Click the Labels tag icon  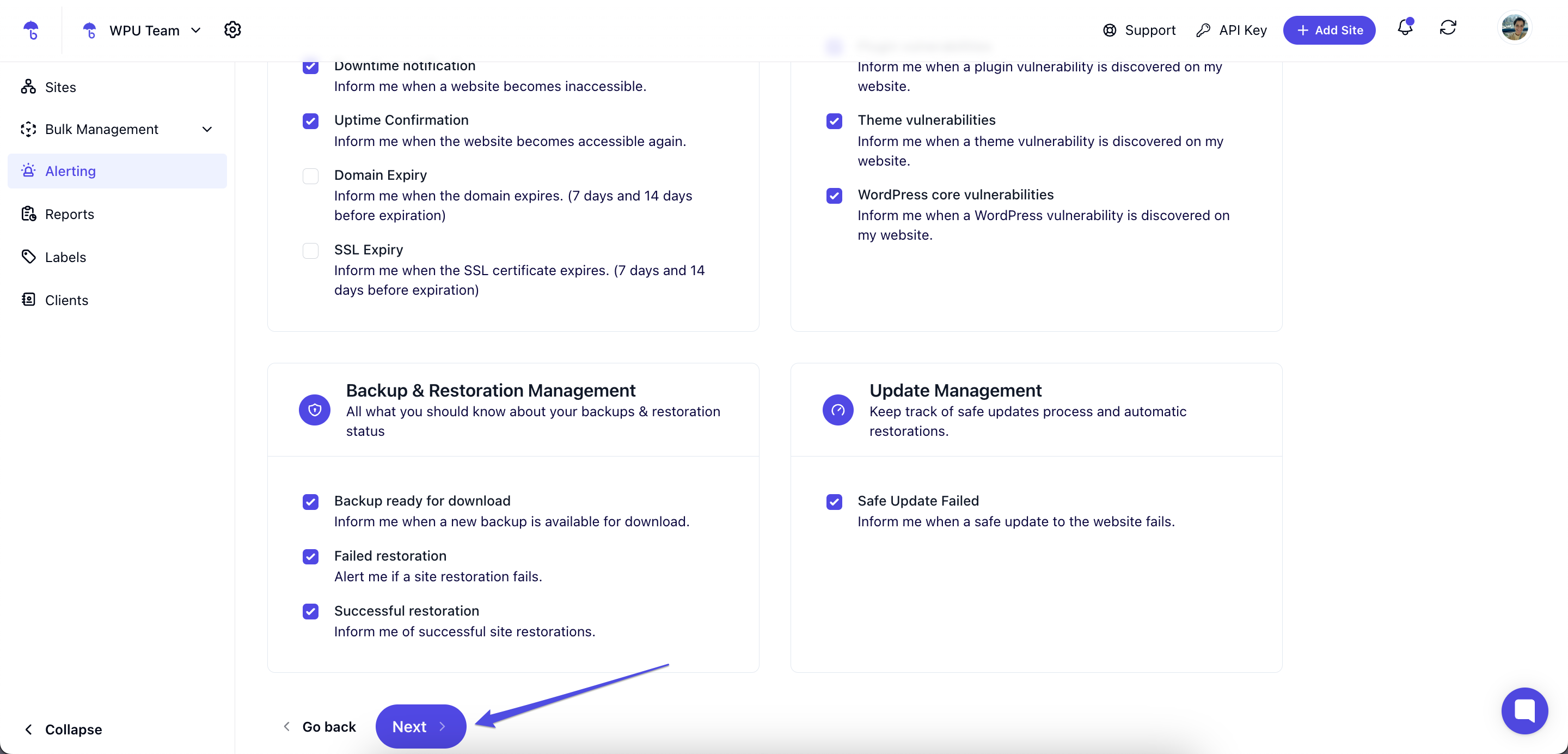pos(29,257)
